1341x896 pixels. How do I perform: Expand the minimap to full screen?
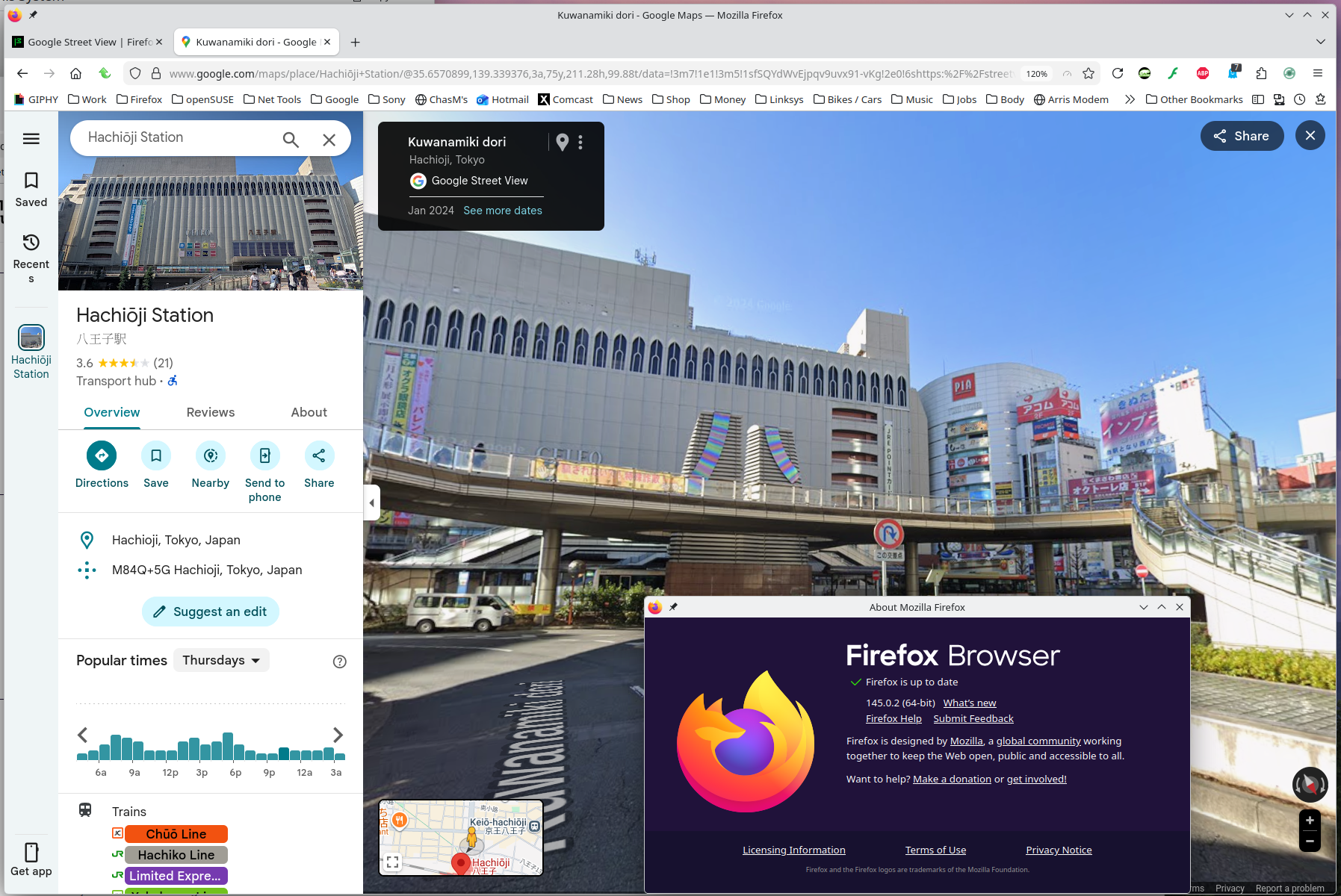[393, 862]
